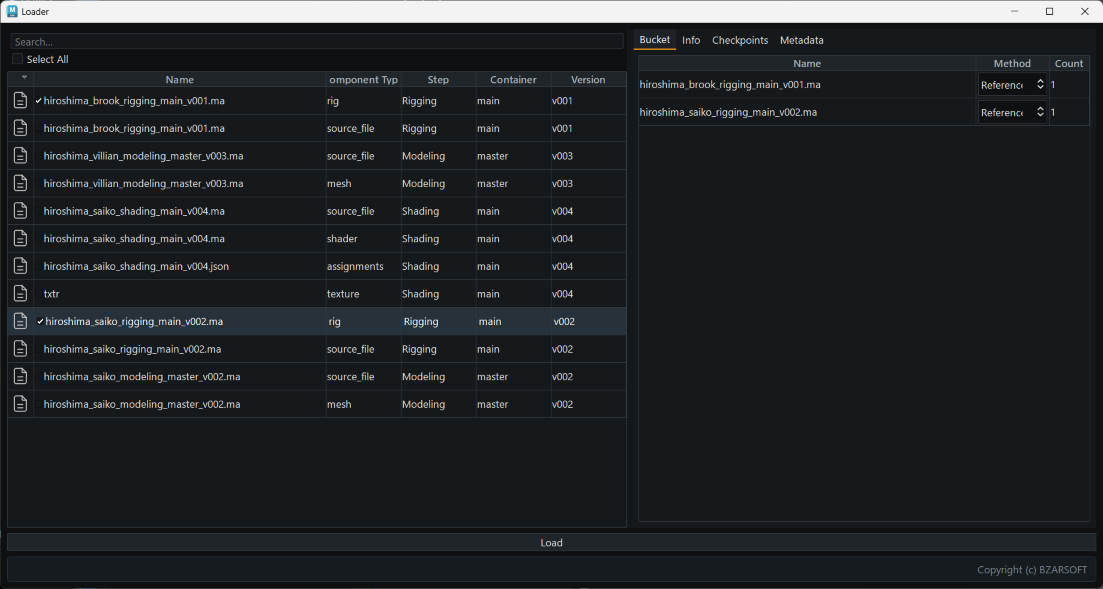
Task: Uncheck hiroshima_brook_rigging_main_v001.ma rig row checkmark
Action: tap(39, 101)
